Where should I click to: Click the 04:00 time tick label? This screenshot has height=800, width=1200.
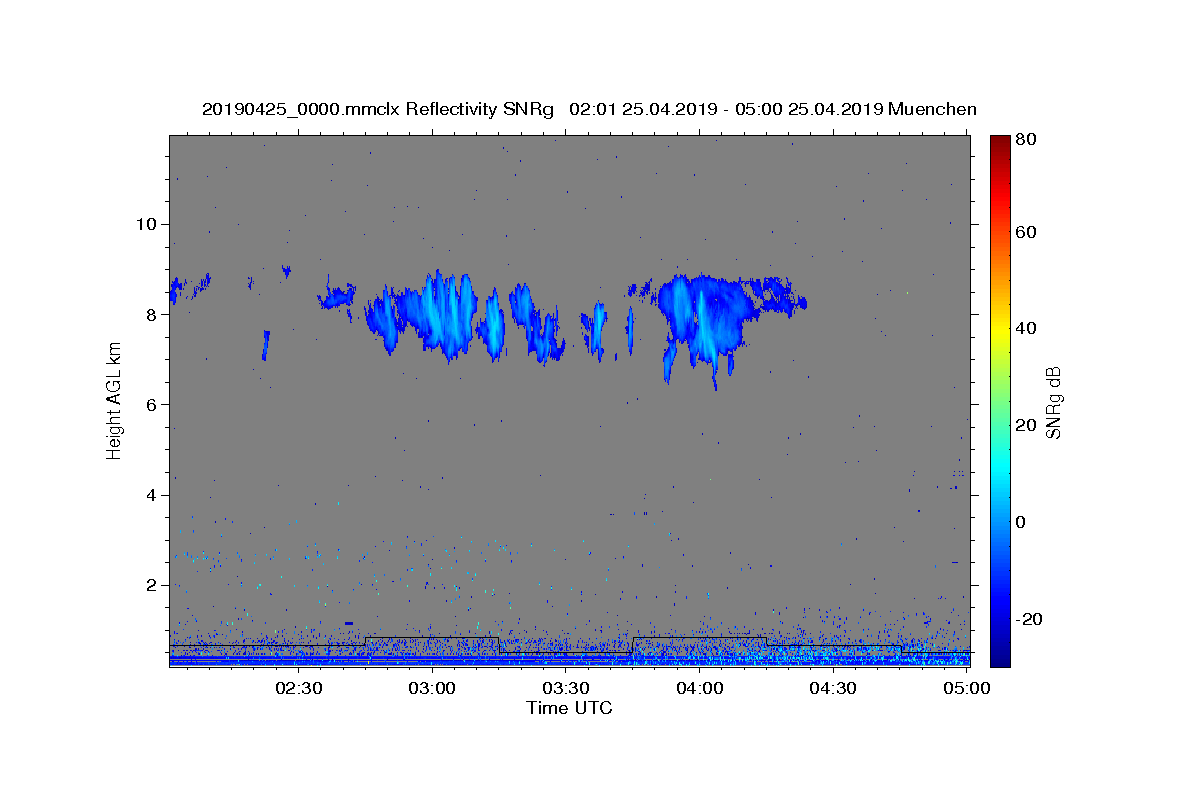pos(700,689)
